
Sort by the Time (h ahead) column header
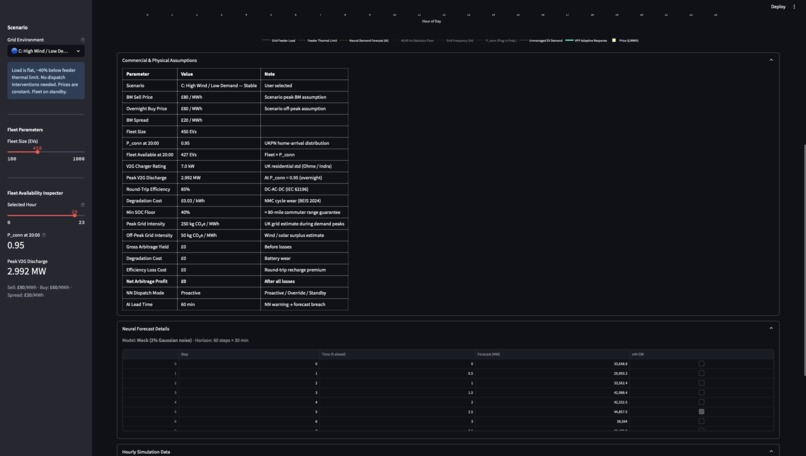click(x=397, y=354)
